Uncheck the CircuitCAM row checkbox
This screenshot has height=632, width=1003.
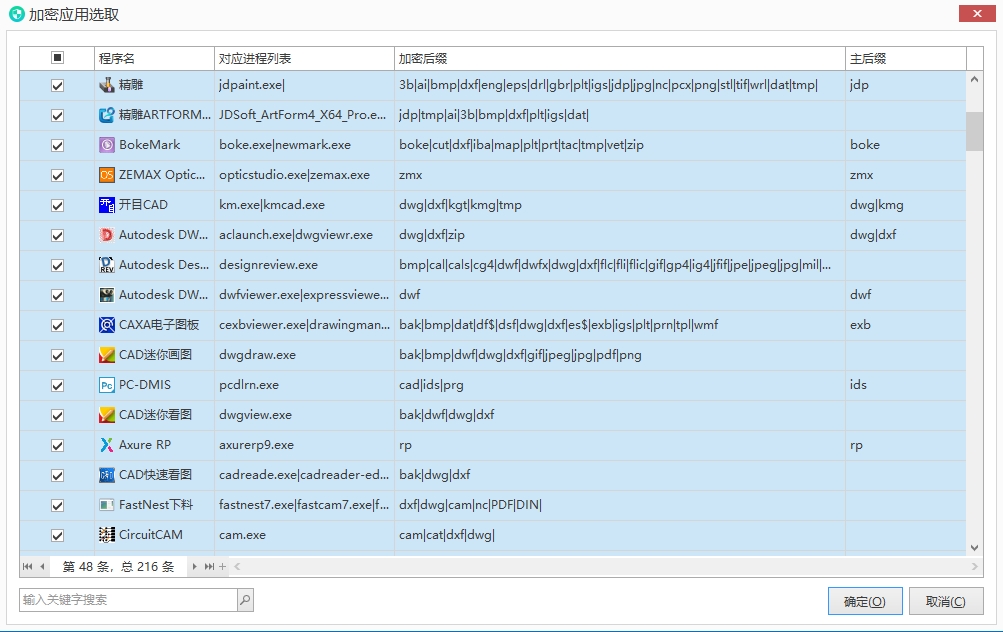58,535
